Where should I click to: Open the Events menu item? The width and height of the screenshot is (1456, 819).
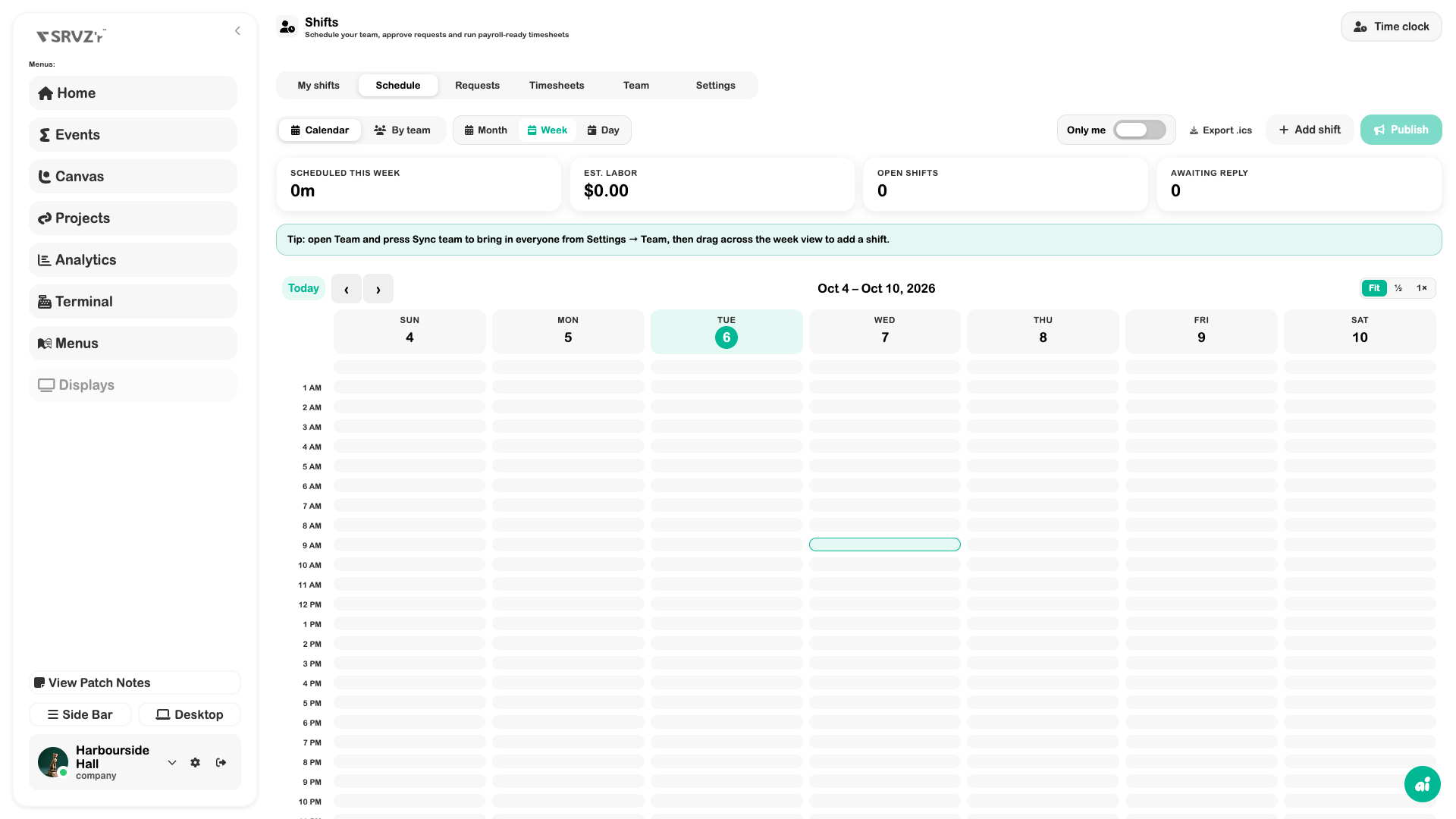[133, 135]
